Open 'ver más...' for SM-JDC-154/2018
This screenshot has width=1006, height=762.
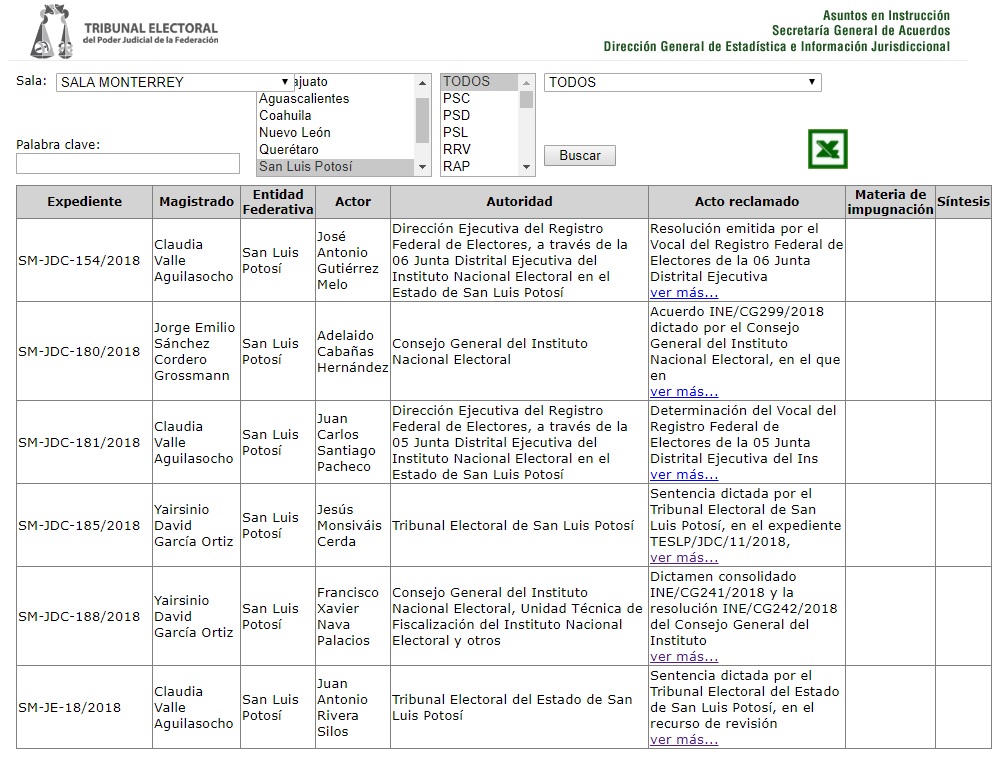pyautogui.click(x=684, y=293)
